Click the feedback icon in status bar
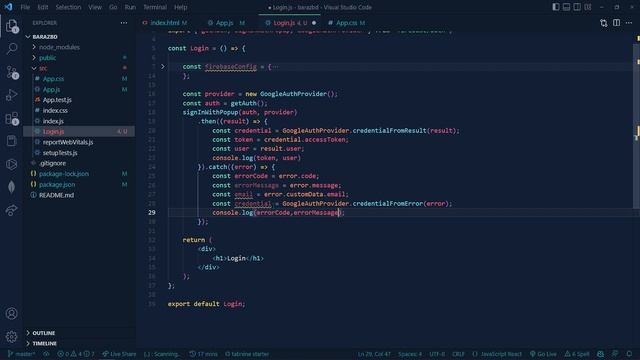640x360 pixels. click(615, 354)
